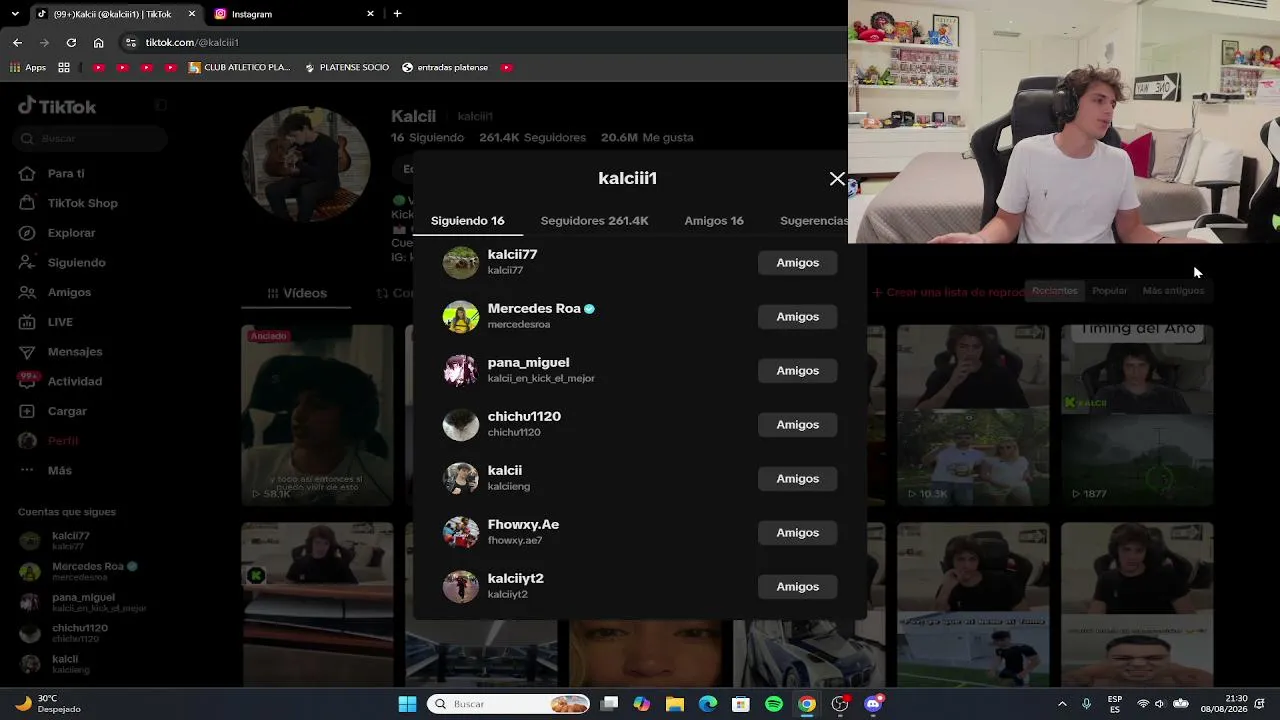The height and width of the screenshot is (720, 1280).
Task: Open Para ti feed in sidebar
Action: pyautogui.click(x=66, y=173)
